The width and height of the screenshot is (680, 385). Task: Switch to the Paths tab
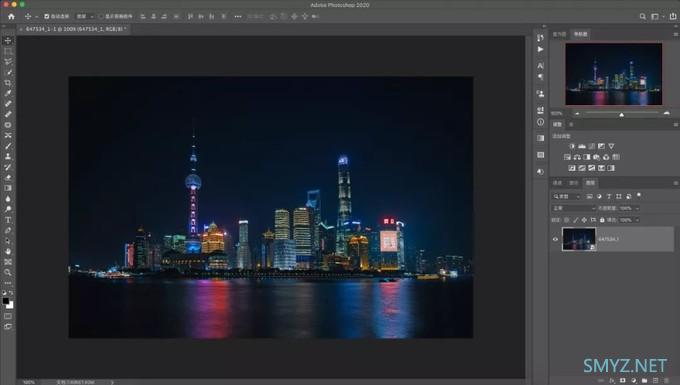click(574, 183)
